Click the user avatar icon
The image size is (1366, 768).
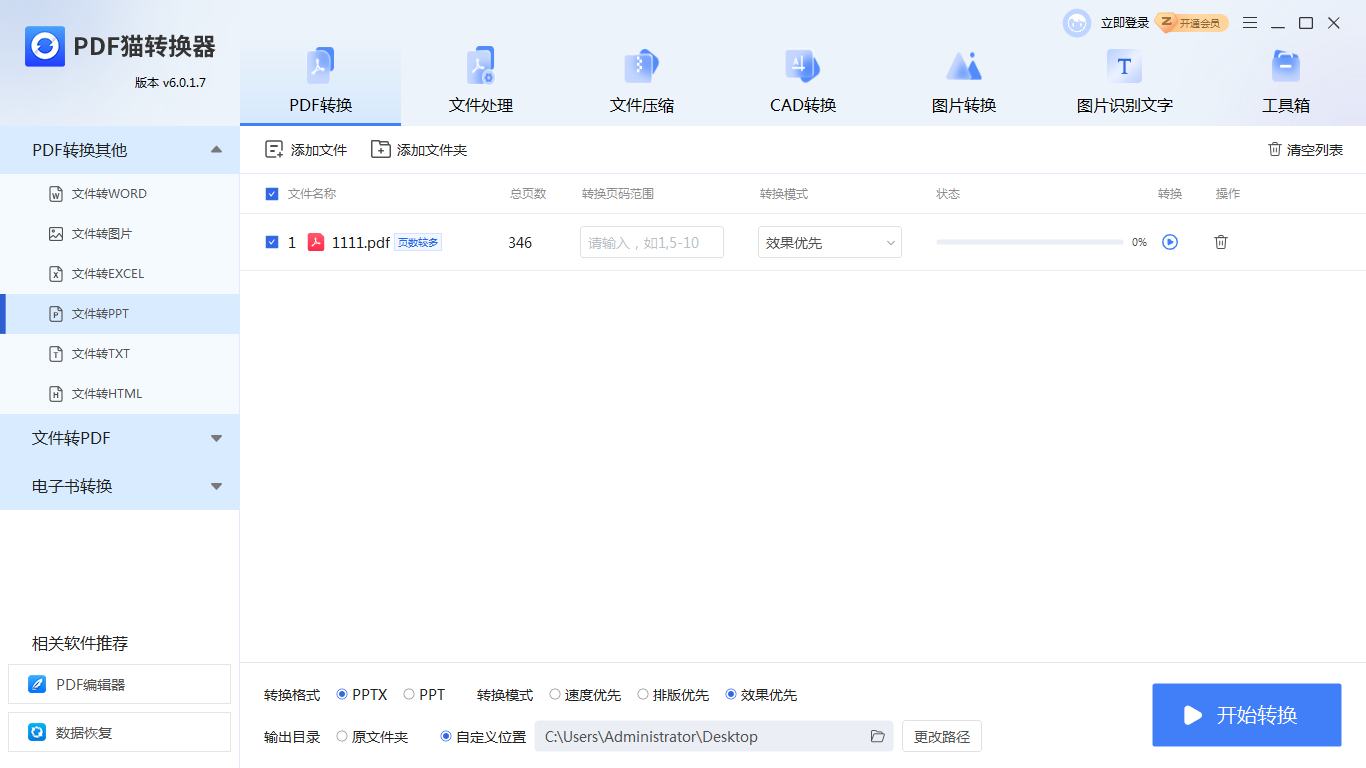tap(1077, 23)
